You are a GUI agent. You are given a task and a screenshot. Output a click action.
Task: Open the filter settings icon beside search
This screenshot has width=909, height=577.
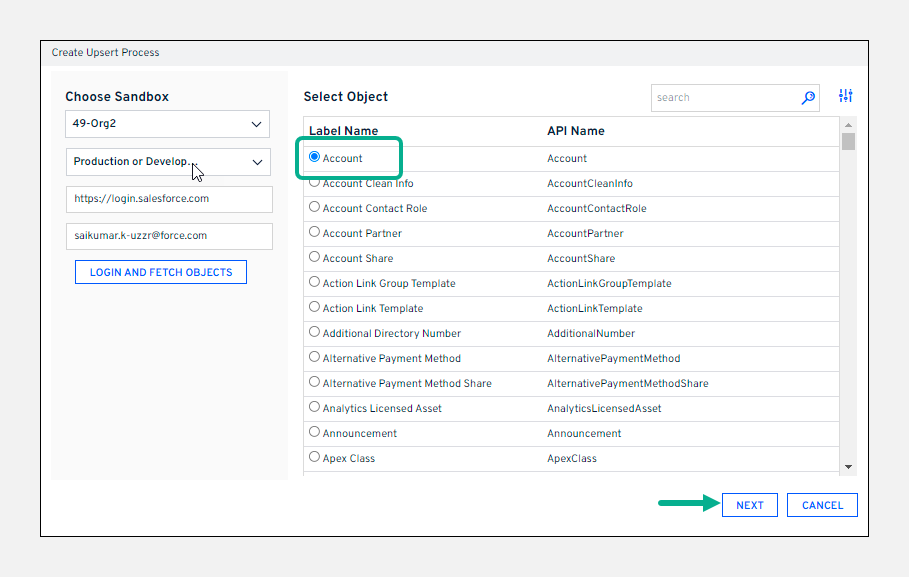(845, 95)
